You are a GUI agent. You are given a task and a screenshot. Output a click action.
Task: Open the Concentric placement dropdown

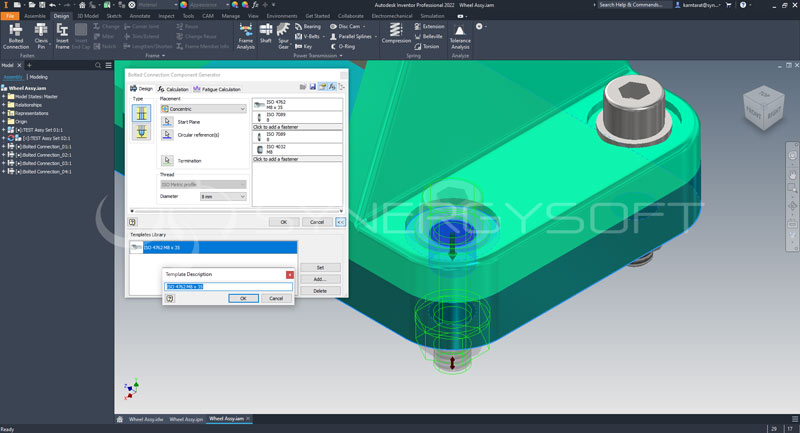click(202, 108)
